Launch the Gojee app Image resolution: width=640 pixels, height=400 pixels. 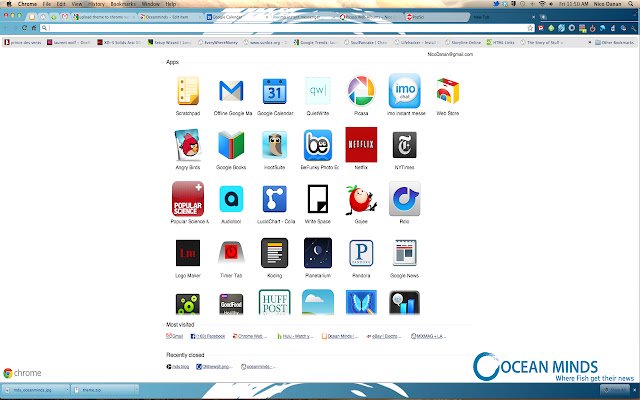(361, 200)
